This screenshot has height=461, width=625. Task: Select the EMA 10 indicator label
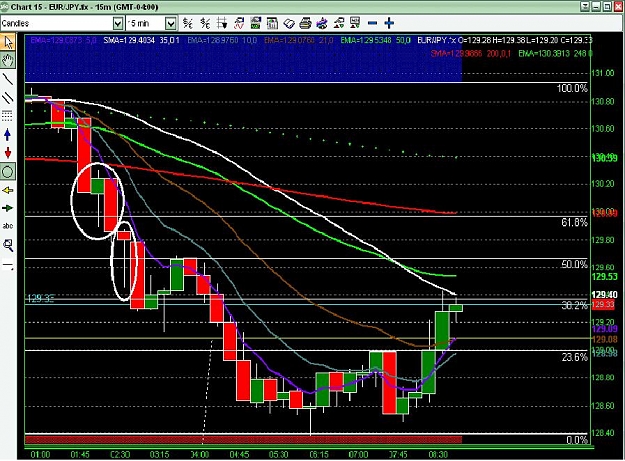click(222, 40)
